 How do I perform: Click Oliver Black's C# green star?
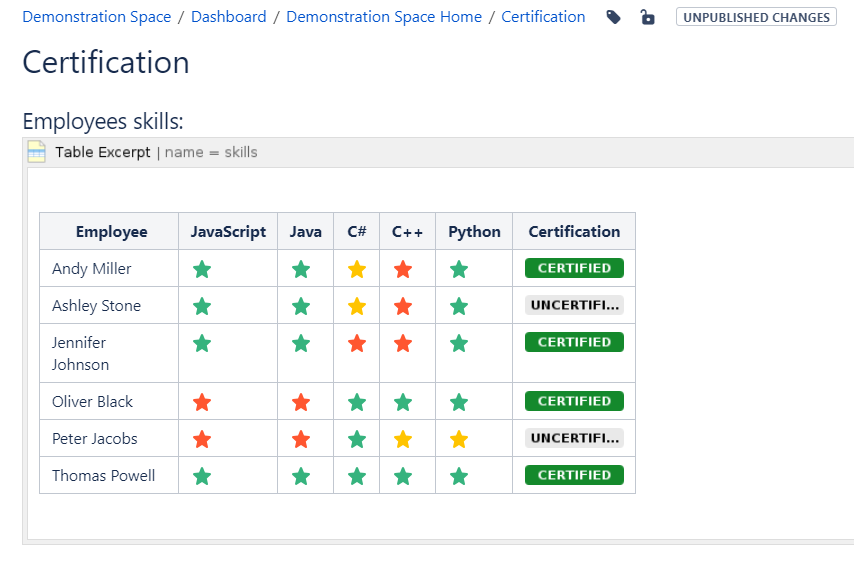click(357, 402)
